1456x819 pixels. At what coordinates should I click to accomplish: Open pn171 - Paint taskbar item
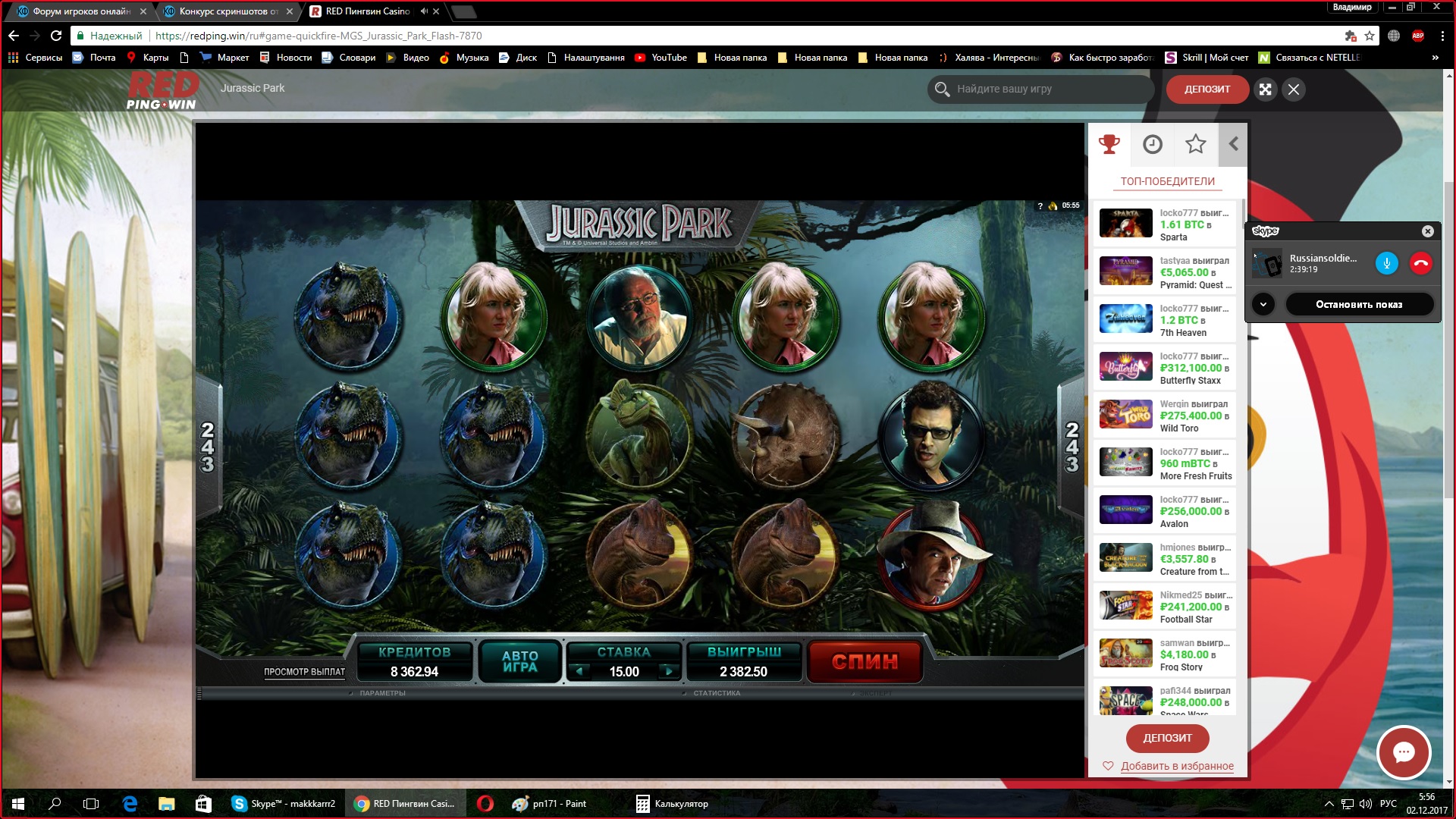(549, 804)
